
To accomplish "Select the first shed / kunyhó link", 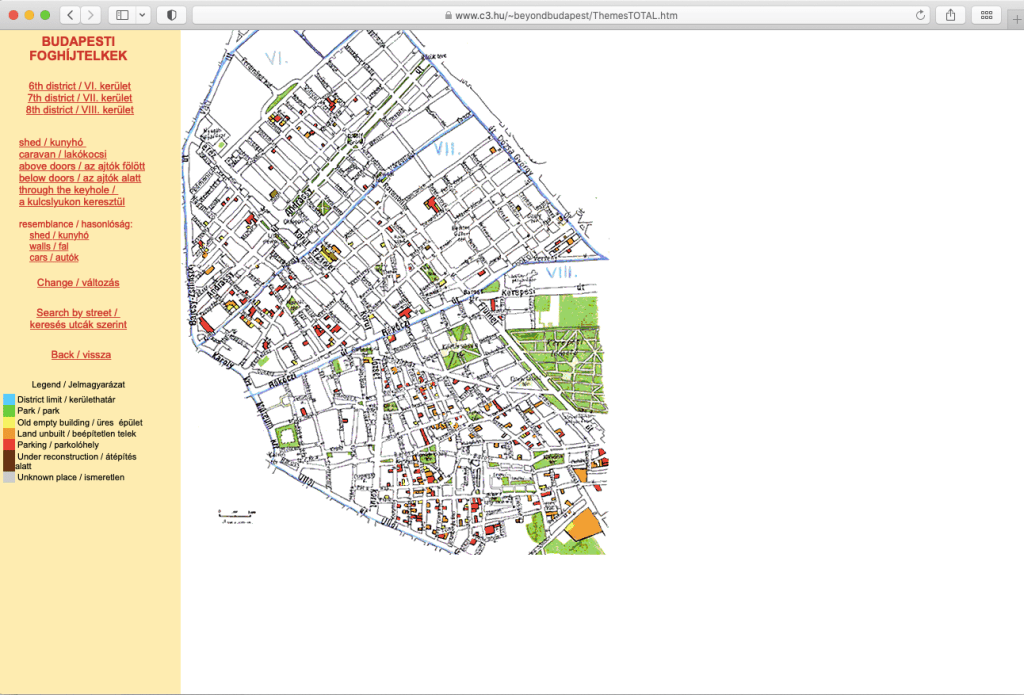I will 52,142.
